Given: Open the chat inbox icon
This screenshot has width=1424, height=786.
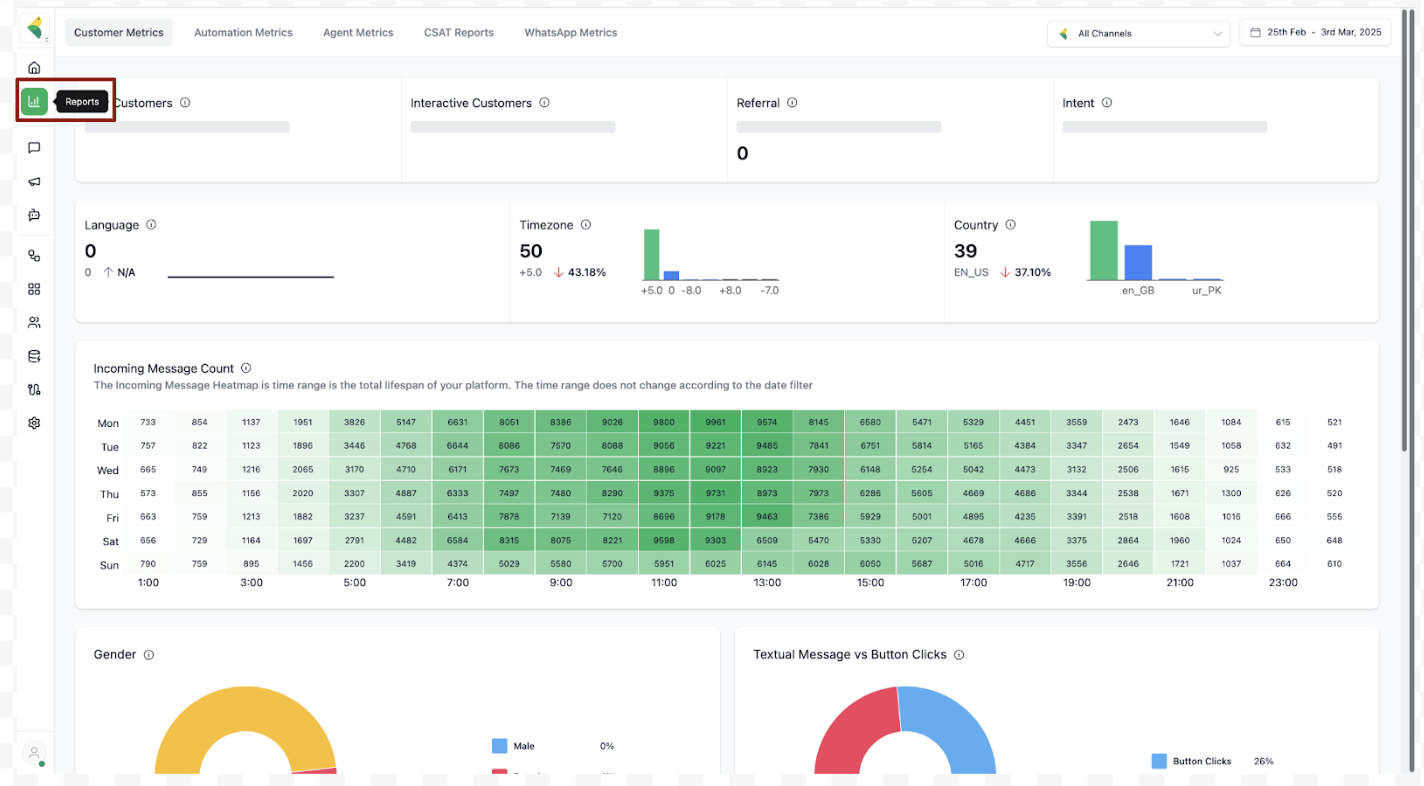Looking at the screenshot, I should point(34,148).
